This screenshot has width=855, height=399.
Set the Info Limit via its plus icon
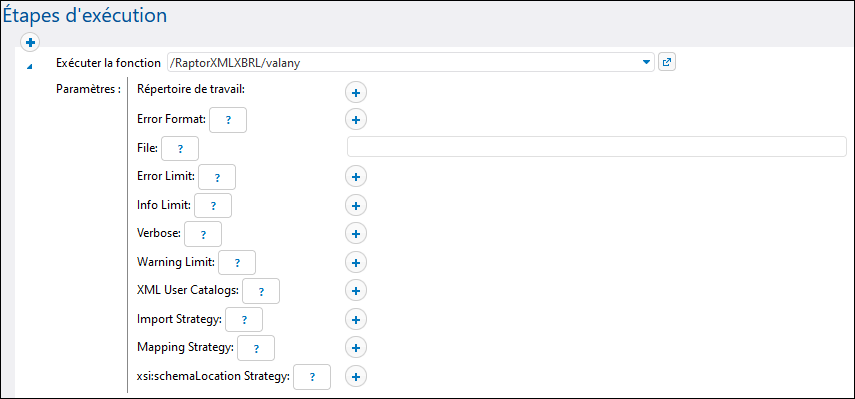click(x=356, y=205)
